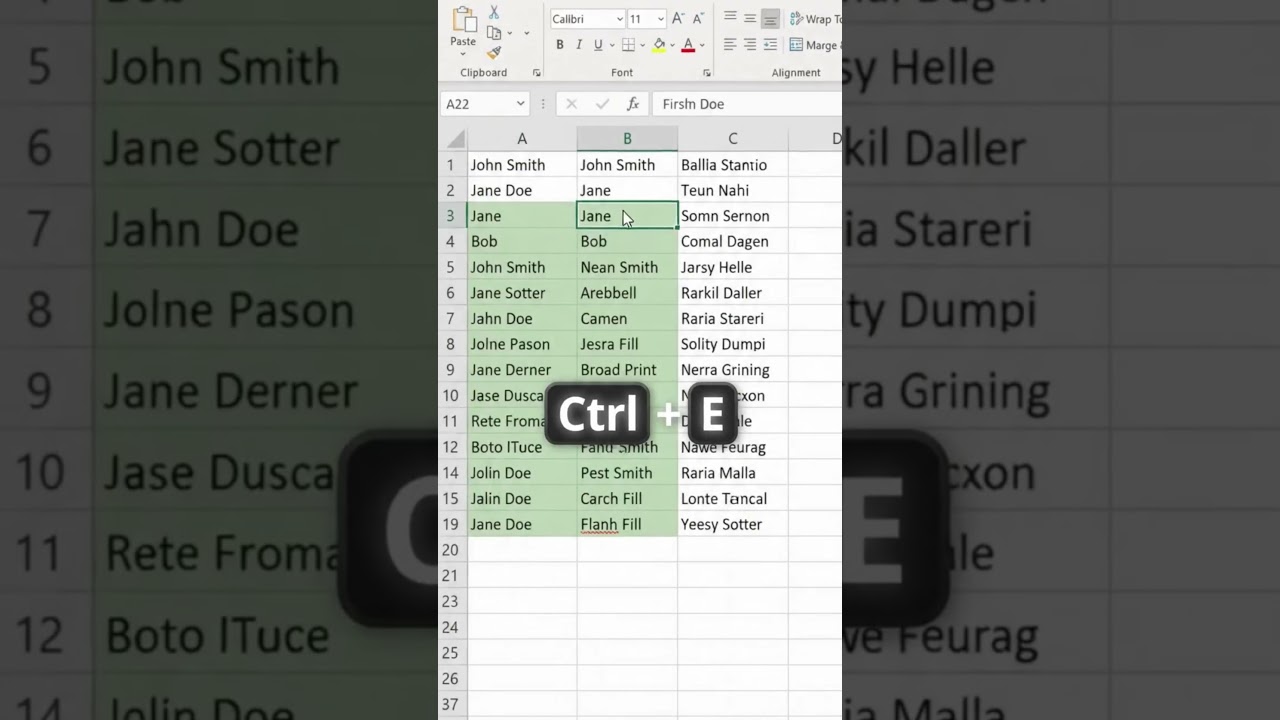Click the indent icon in Alignment group
Viewport: 1280px width, 720px height.
[x=770, y=45]
